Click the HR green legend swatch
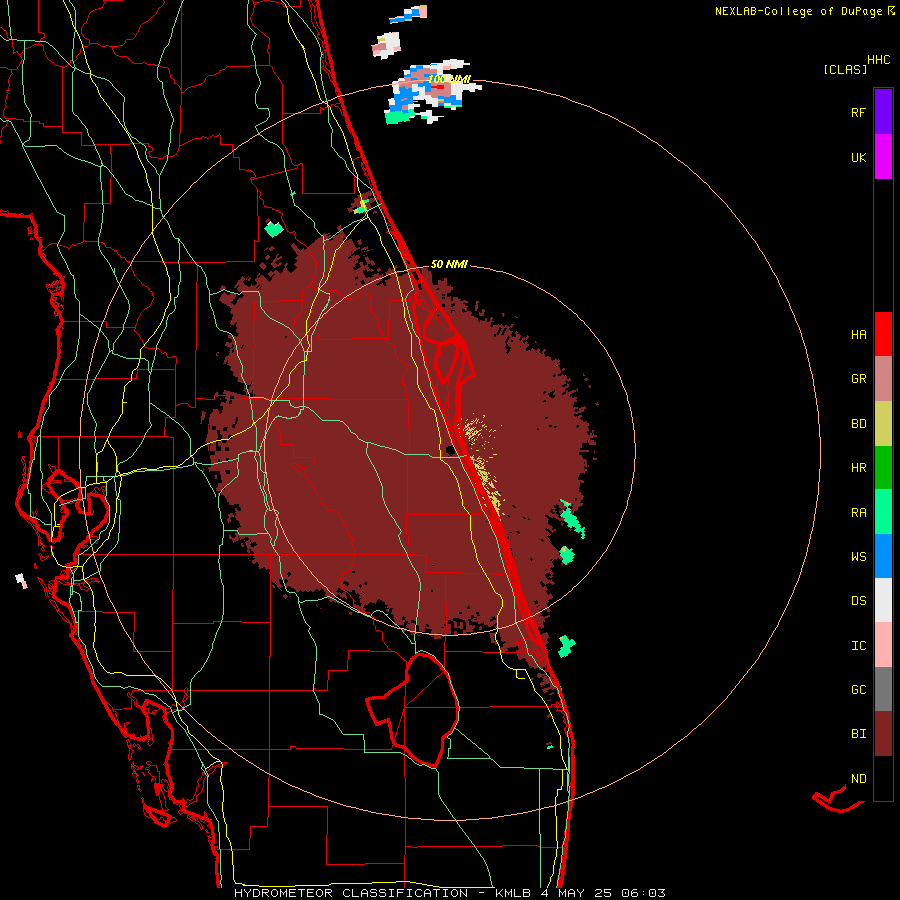This screenshot has height=900, width=900. [x=883, y=468]
